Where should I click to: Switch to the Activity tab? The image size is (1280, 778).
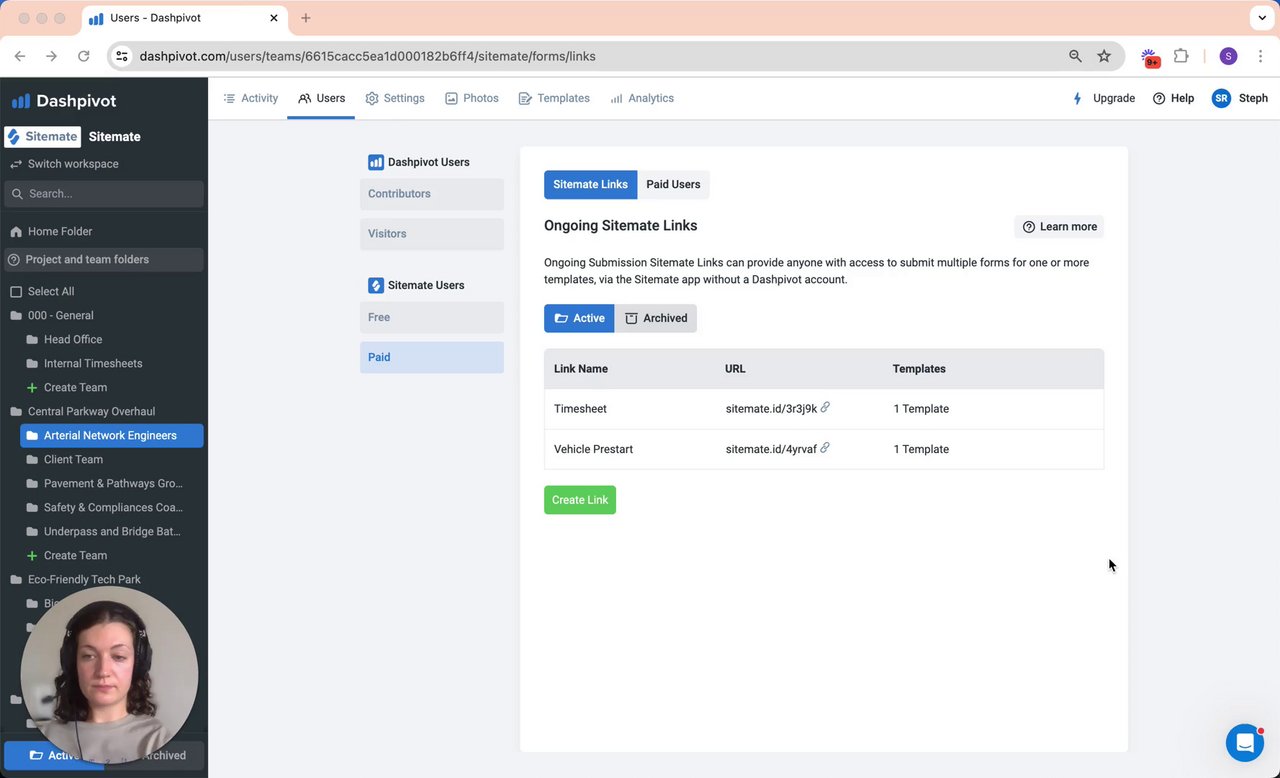click(x=250, y=98)
